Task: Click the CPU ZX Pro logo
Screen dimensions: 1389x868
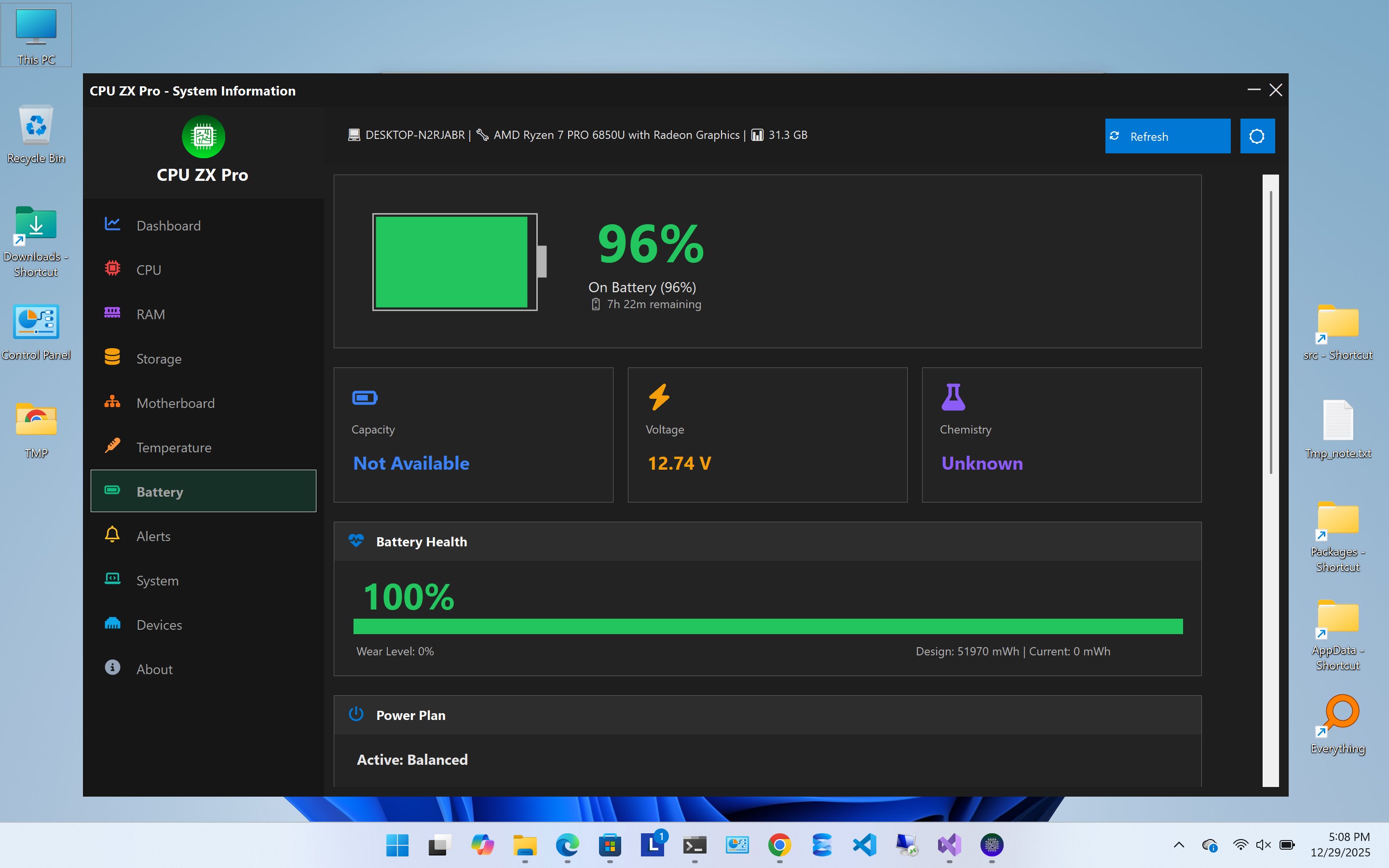Action: pyautogui.click(x=203, y=136)
